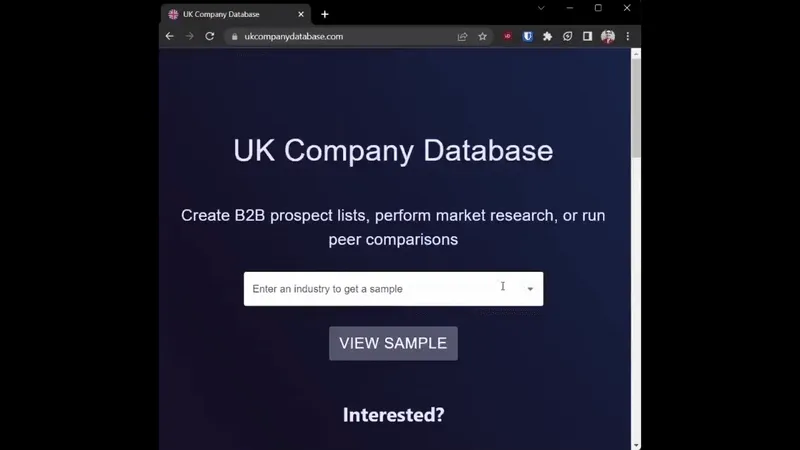This screenshot has width=800, height=450.
Task: Click the VIEW SAMPLE button
Action: [x=393, y=343]
